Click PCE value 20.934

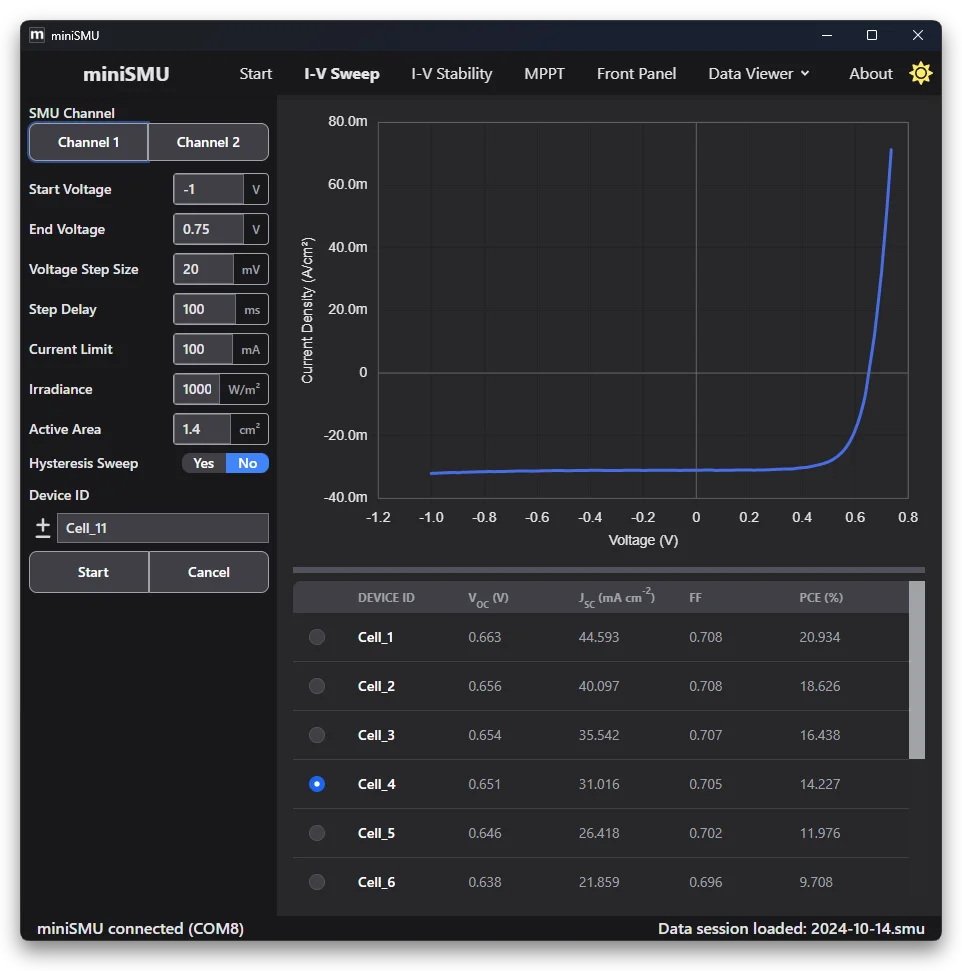click(x=820, y=637)
